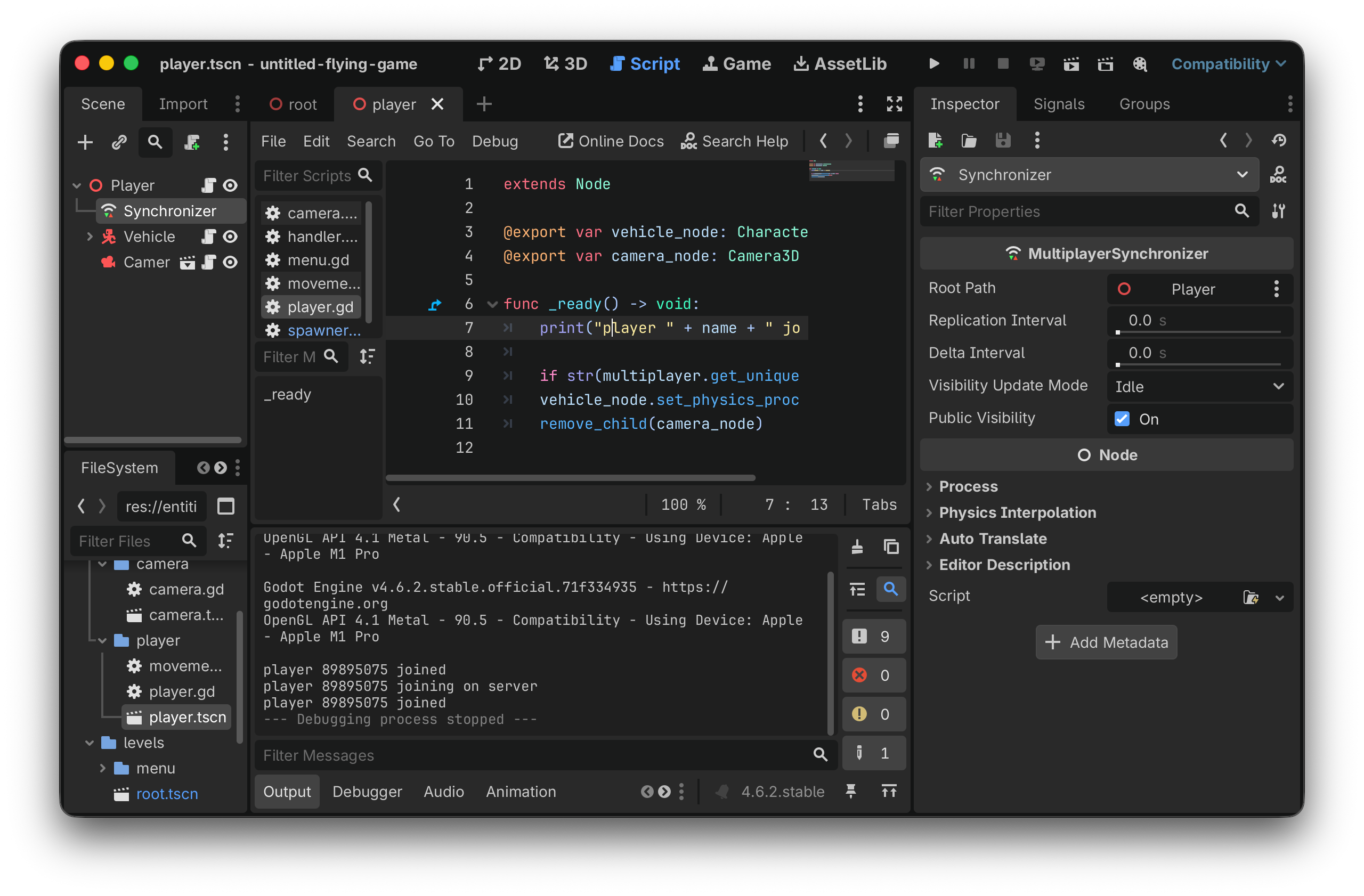Collapse the _ready function fold arrow

click(x=492, y=304)
